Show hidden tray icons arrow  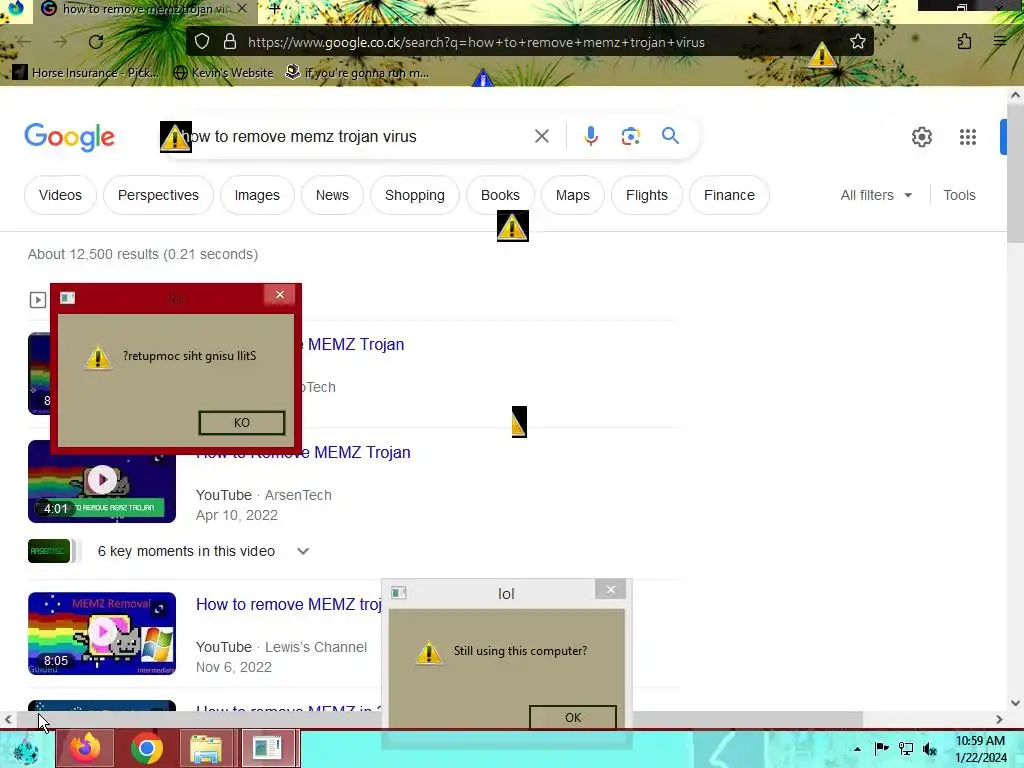tap(857, 749)
